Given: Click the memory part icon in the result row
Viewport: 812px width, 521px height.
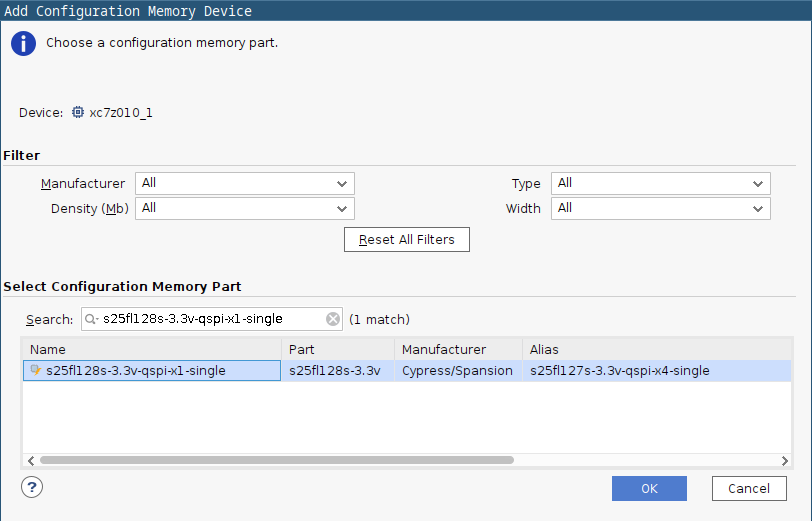Looking at the screenshot, I should pos(35,370).
